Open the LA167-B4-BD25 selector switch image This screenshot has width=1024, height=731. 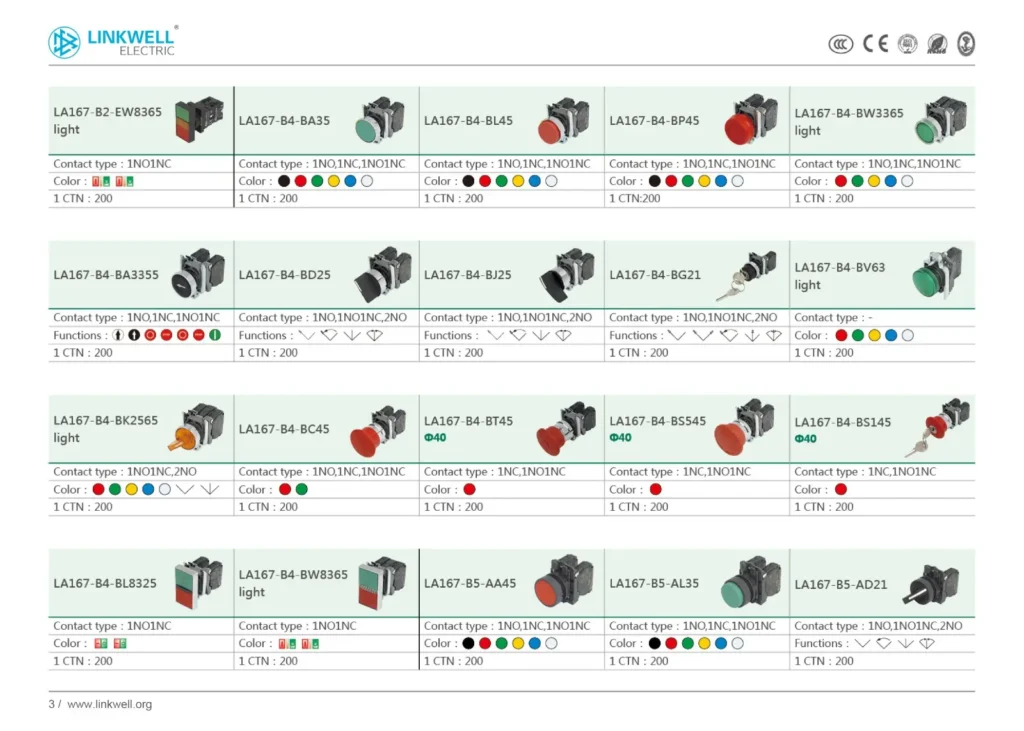pyautogui.click(x=383, y=274)
